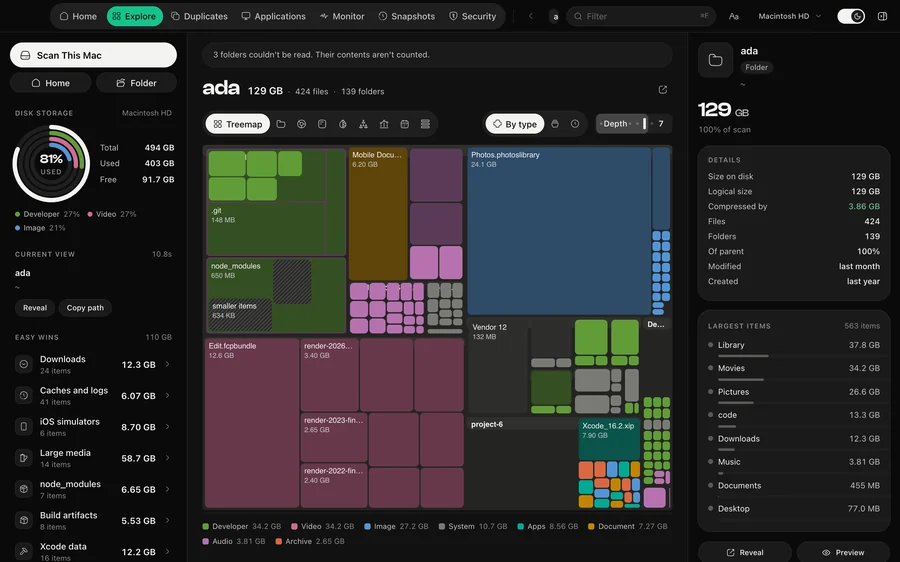
Task: Select Photos.photoslibrary block in treemap
Action: (559, 231)
